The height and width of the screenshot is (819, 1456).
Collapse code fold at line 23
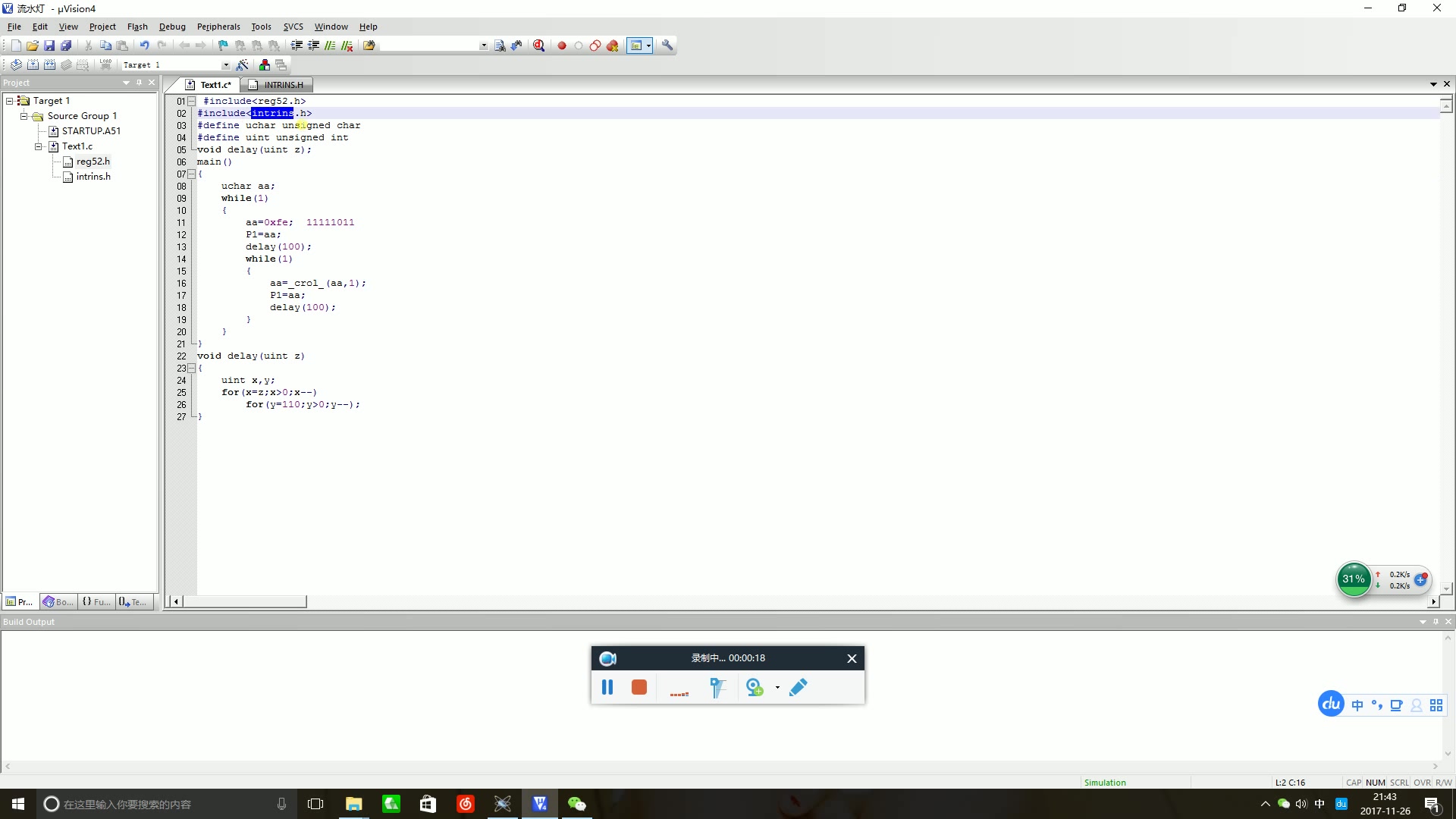191,369
